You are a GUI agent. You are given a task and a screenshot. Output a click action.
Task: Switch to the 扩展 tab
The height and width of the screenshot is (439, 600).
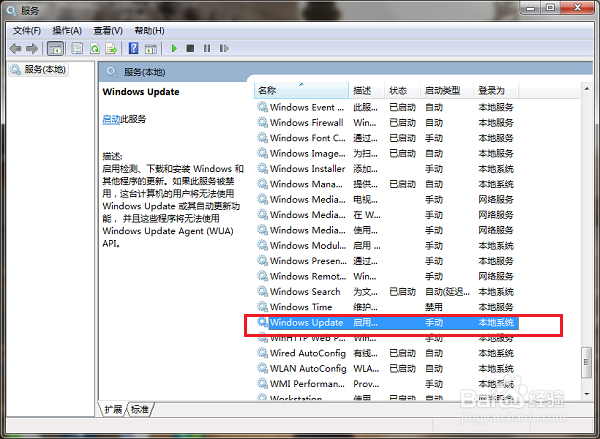coord(113,410)
